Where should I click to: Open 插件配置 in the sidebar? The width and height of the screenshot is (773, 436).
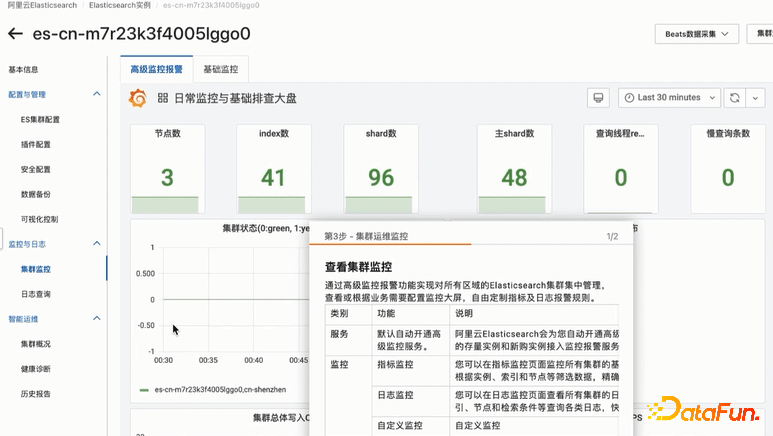point(35,145)
